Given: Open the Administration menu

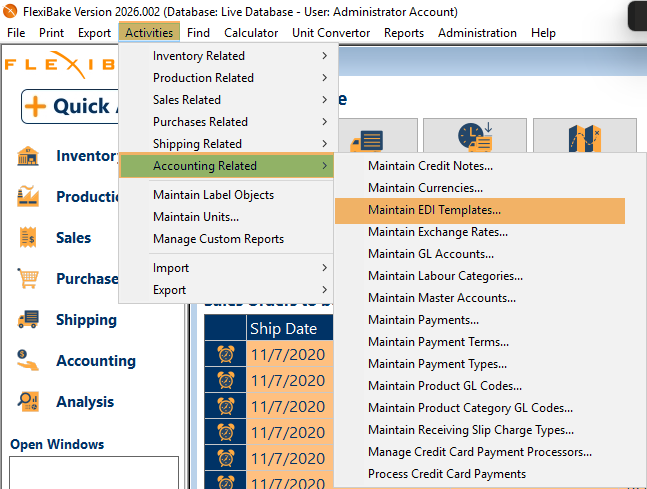Looking at the screenshot, I should 477,33.
